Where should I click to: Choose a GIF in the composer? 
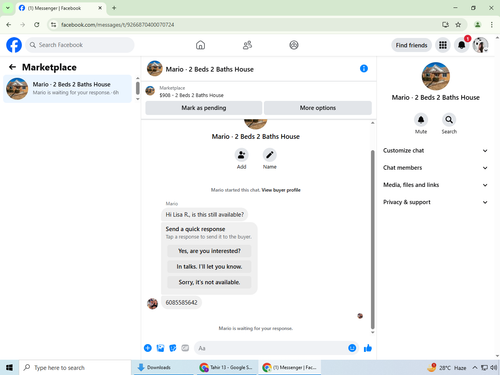pyautogui.click(x=185, y=348)
